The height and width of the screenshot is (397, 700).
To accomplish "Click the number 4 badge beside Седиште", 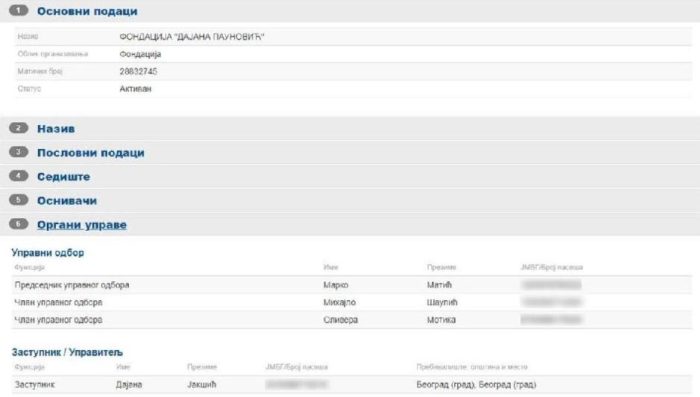I will (18, 176).
